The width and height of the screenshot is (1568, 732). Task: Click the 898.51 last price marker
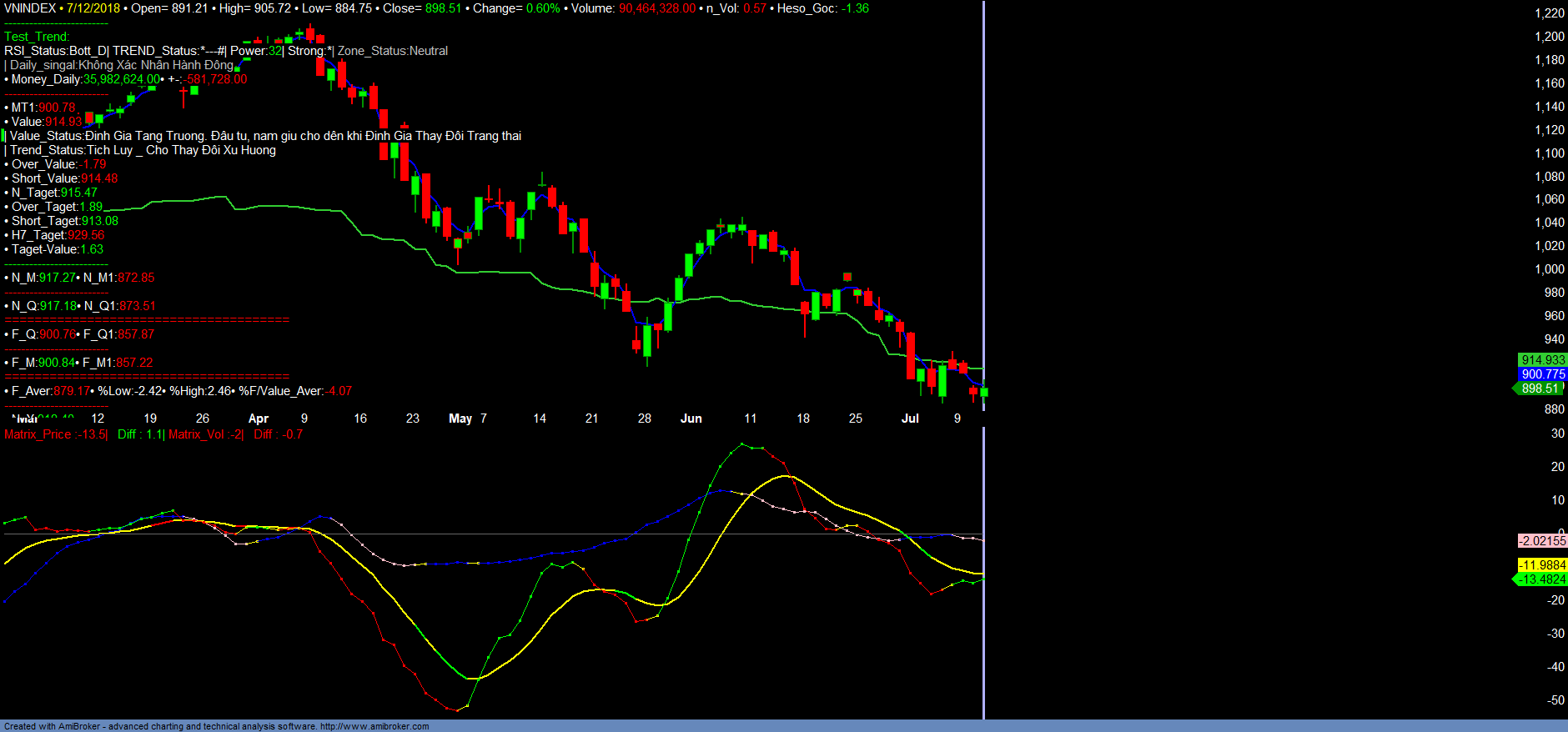pos(1540,389)
